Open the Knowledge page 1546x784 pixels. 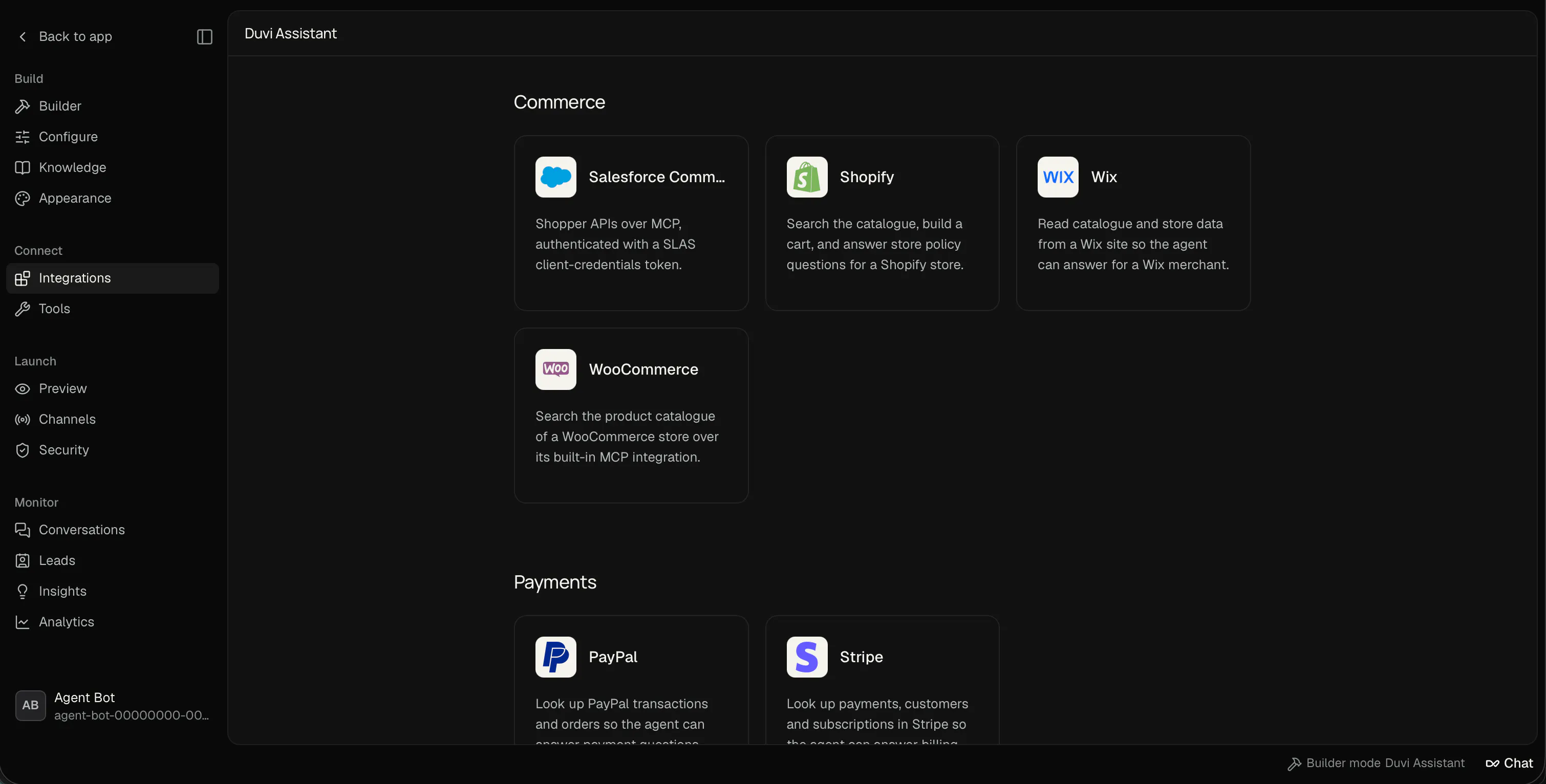pos(112,167)
